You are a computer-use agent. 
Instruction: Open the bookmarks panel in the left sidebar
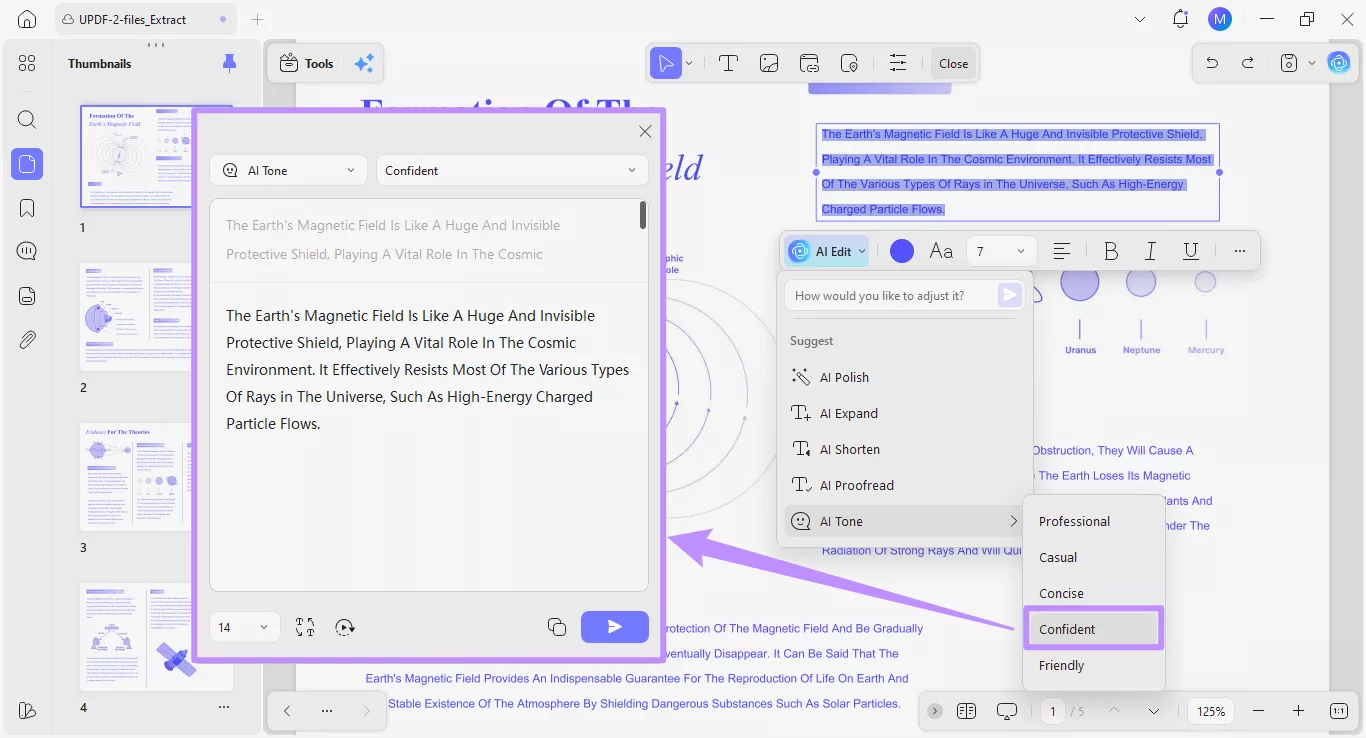pyautogui.click(x=27, y=208)
